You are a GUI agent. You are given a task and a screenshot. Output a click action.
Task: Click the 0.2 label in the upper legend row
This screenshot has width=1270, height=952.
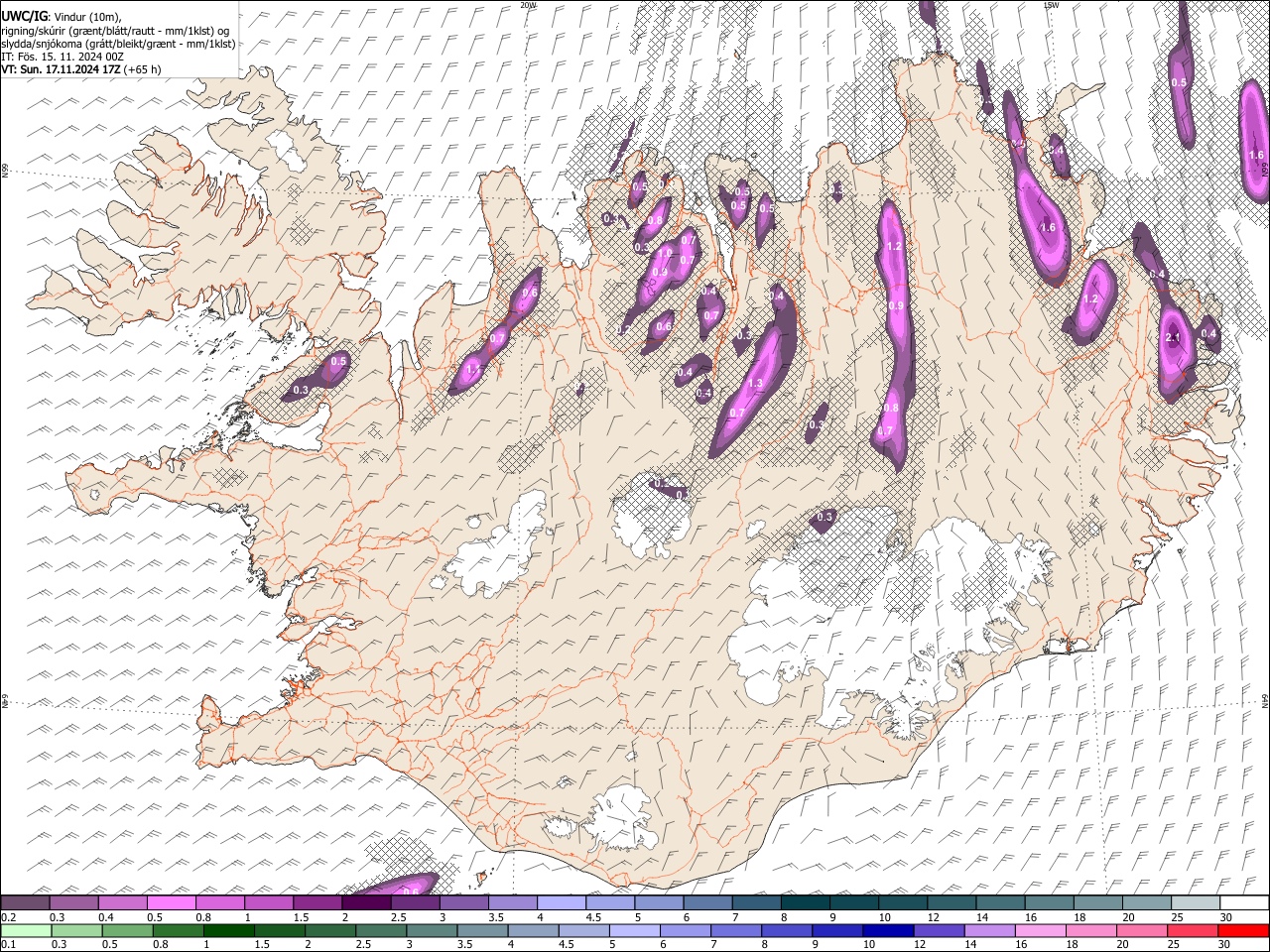click(8, 917)
